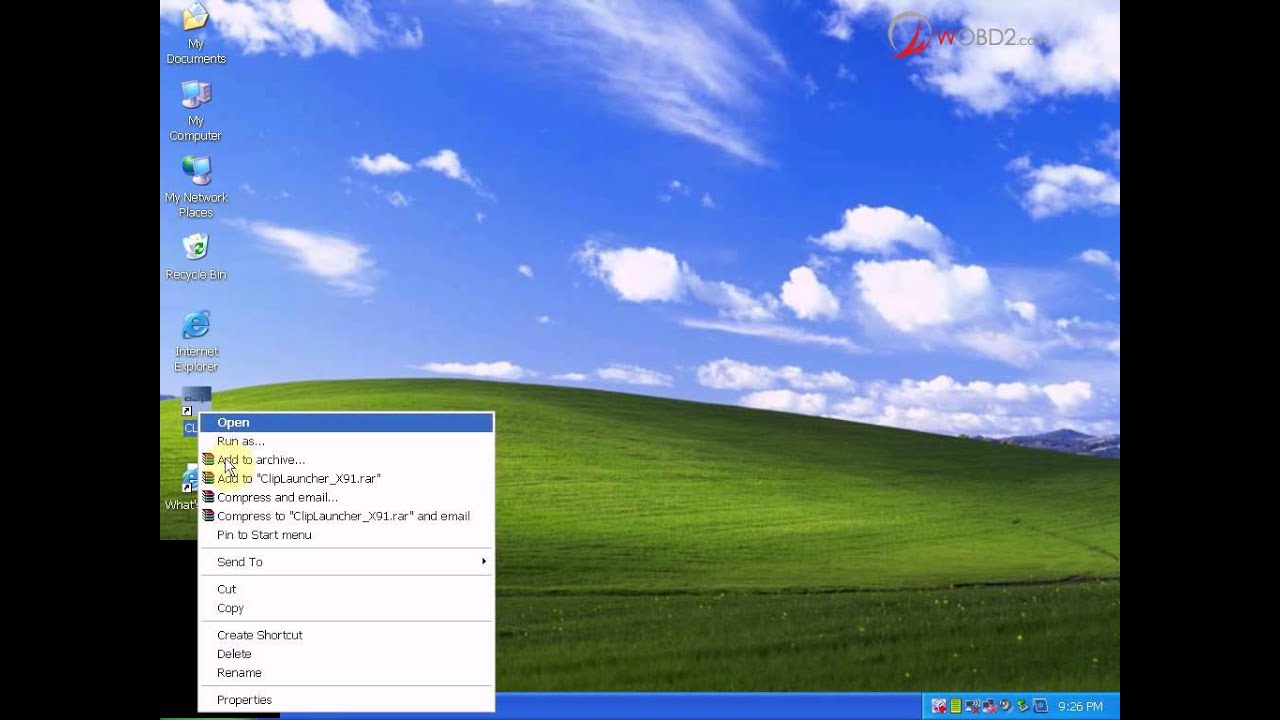Select the highlighted Clip shortcut icon on desktop
This screenshot has height=720, width=1280.
[196, 403]
